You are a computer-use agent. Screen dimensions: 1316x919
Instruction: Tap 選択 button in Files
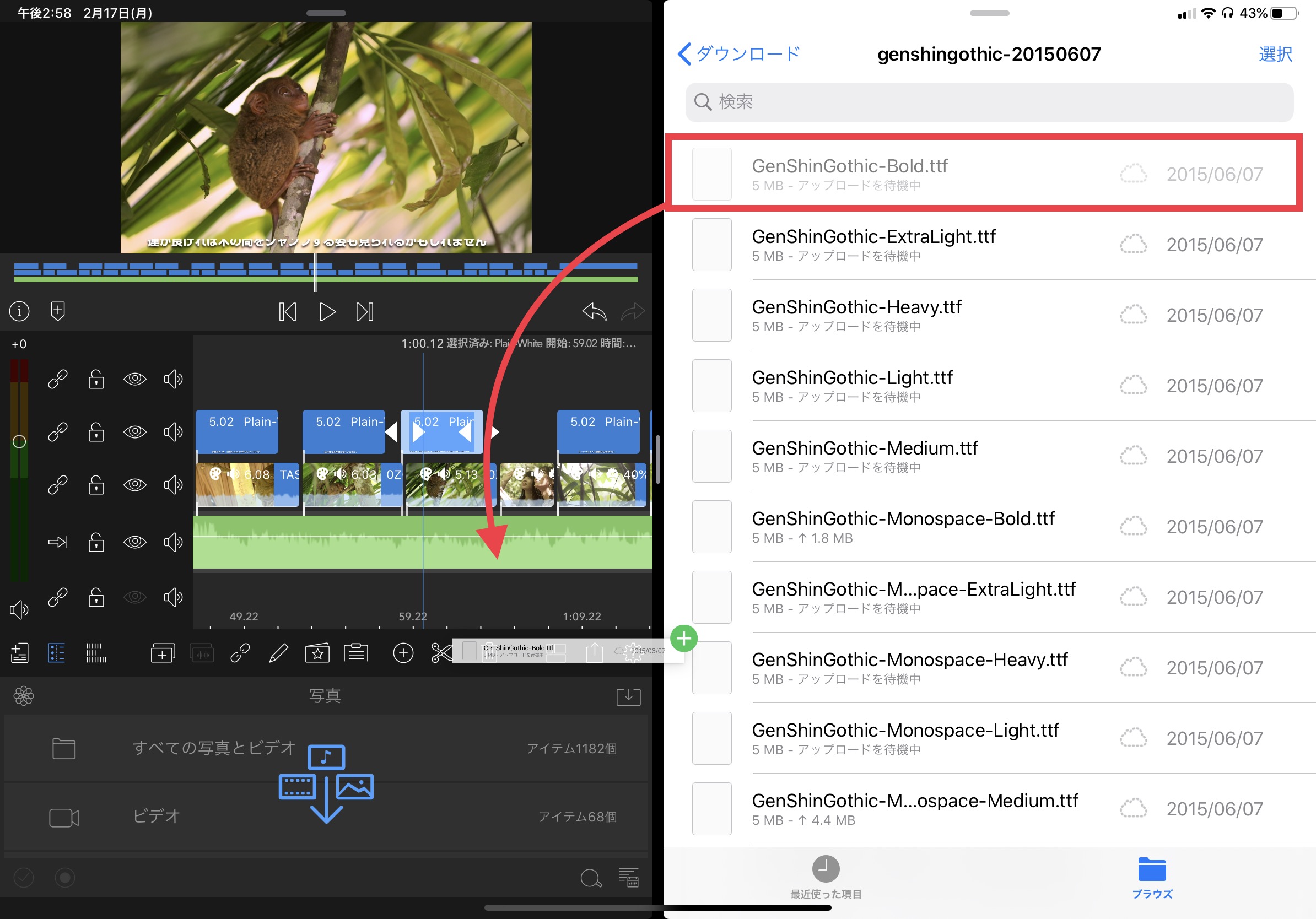pyautogui.click(x=1275, y=54)
